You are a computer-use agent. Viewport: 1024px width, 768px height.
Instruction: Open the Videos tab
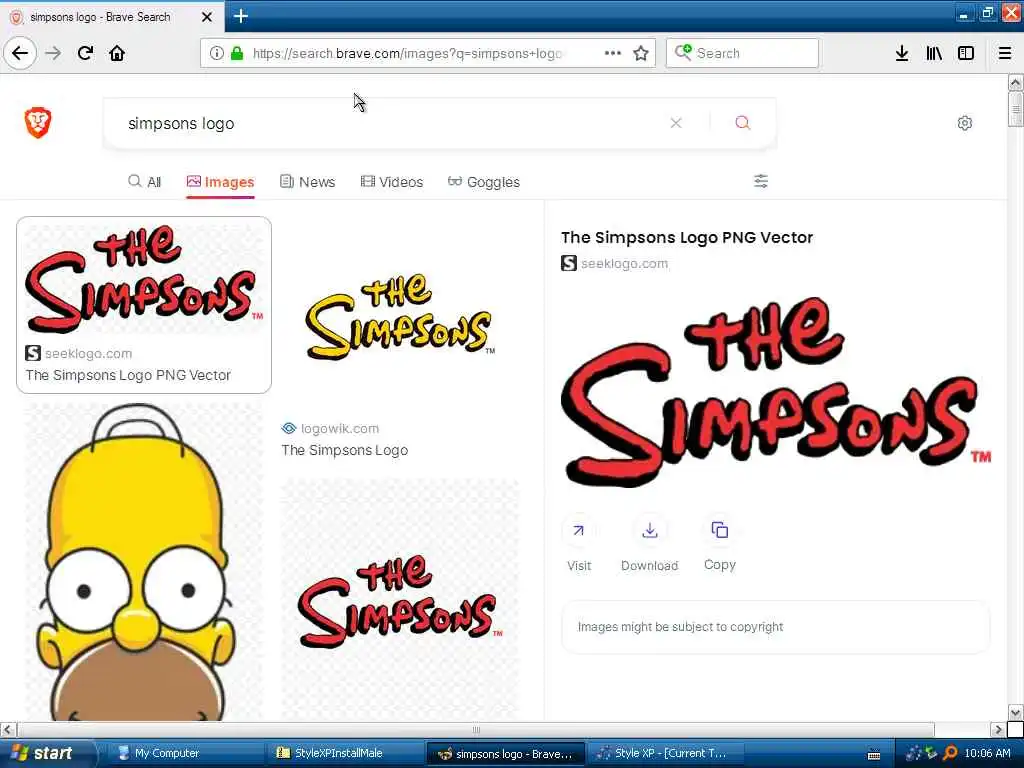point(392,182)
